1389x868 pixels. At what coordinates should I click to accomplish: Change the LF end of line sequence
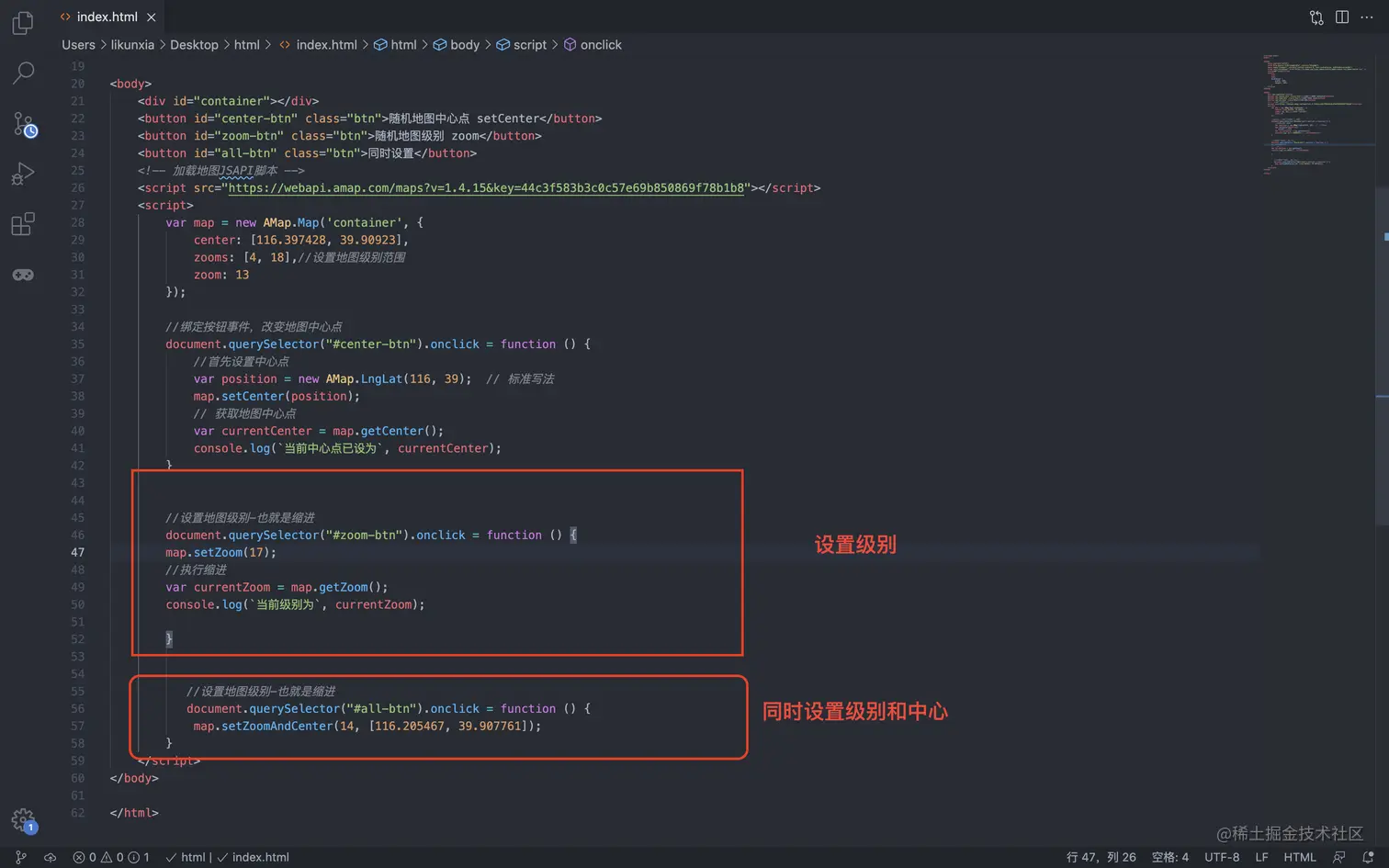[1261, 857]
